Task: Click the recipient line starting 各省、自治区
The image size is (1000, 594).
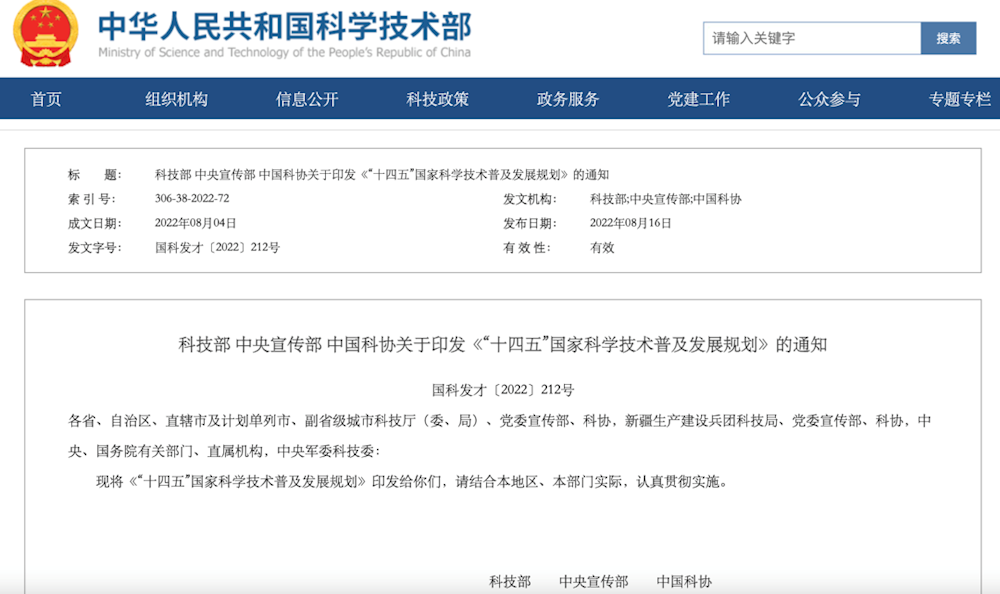Action: click(x=499, y=436)
